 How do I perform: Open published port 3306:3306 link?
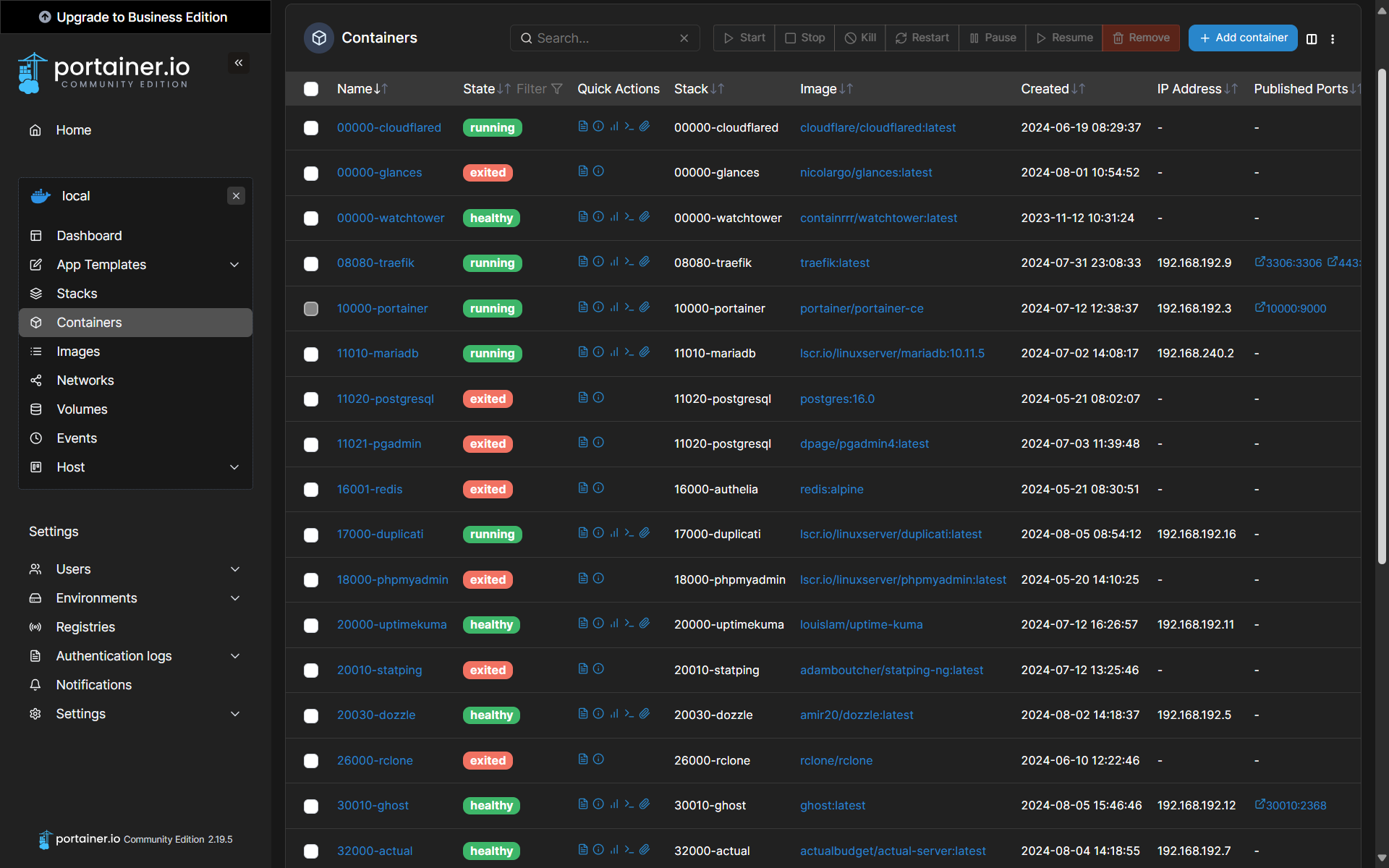click(1288, 263)
